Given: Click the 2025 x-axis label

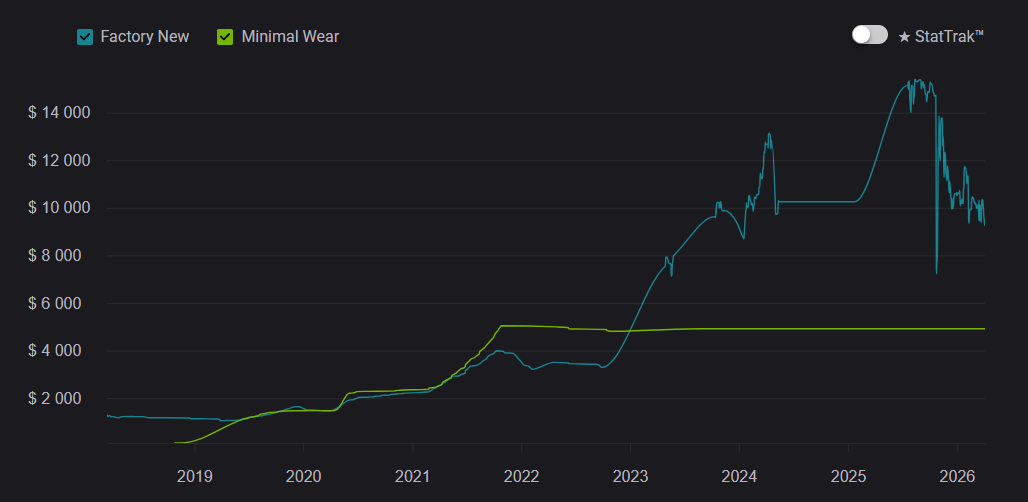Looking at the screenshot, I should click(x=848, y=474).
